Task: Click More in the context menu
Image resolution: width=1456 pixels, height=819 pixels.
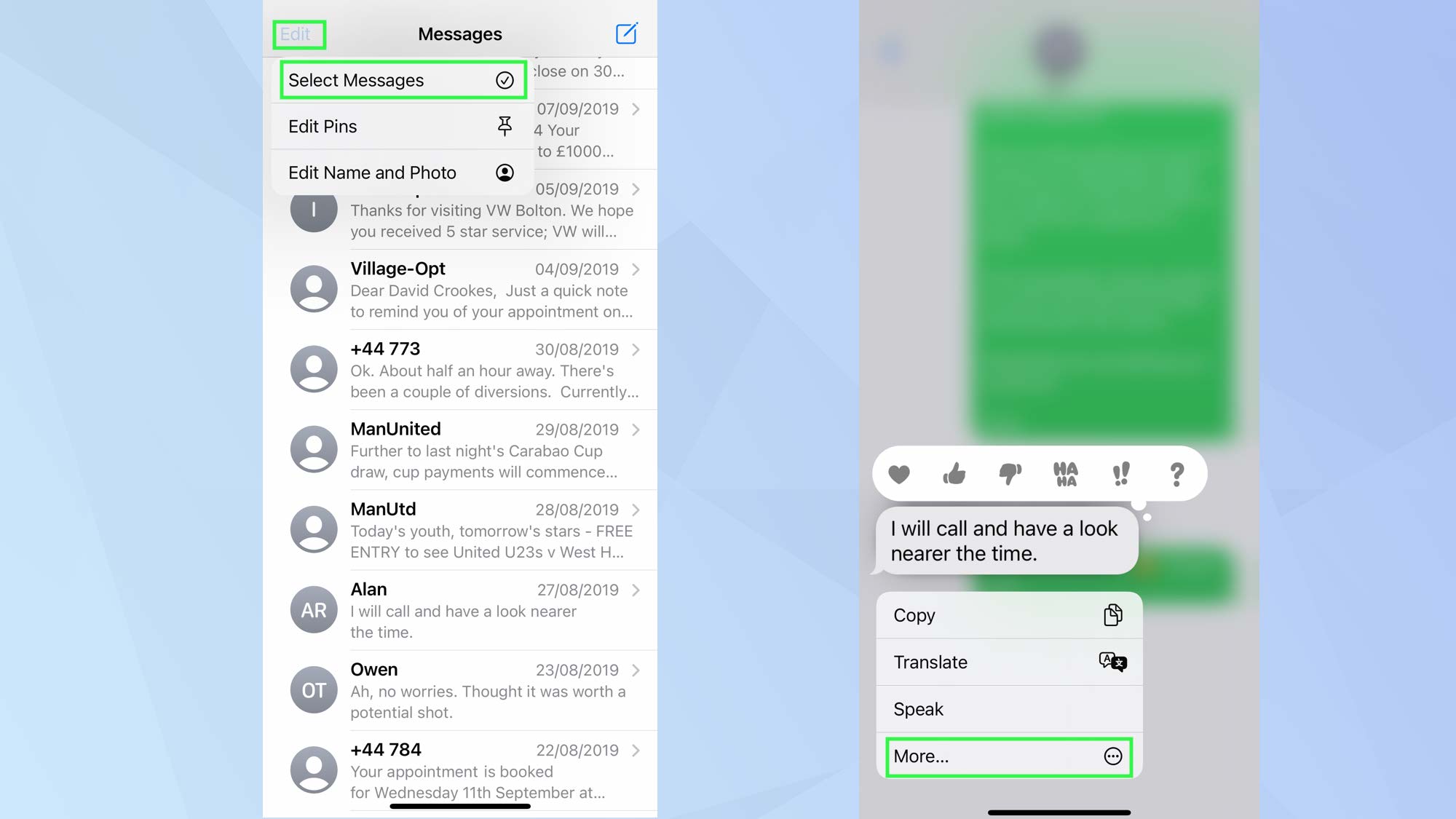Action: [1009, 756]
